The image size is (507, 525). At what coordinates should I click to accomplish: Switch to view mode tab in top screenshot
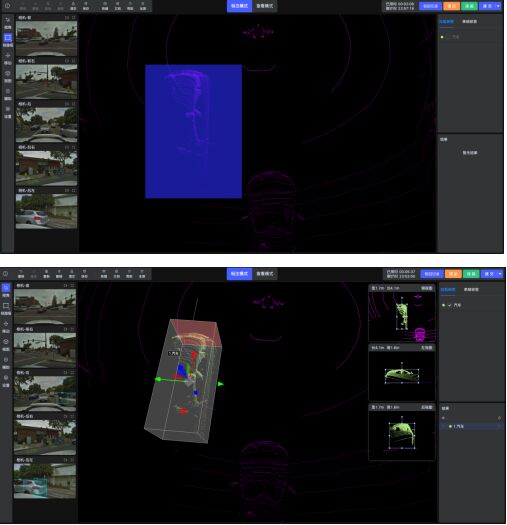[265, 6]
